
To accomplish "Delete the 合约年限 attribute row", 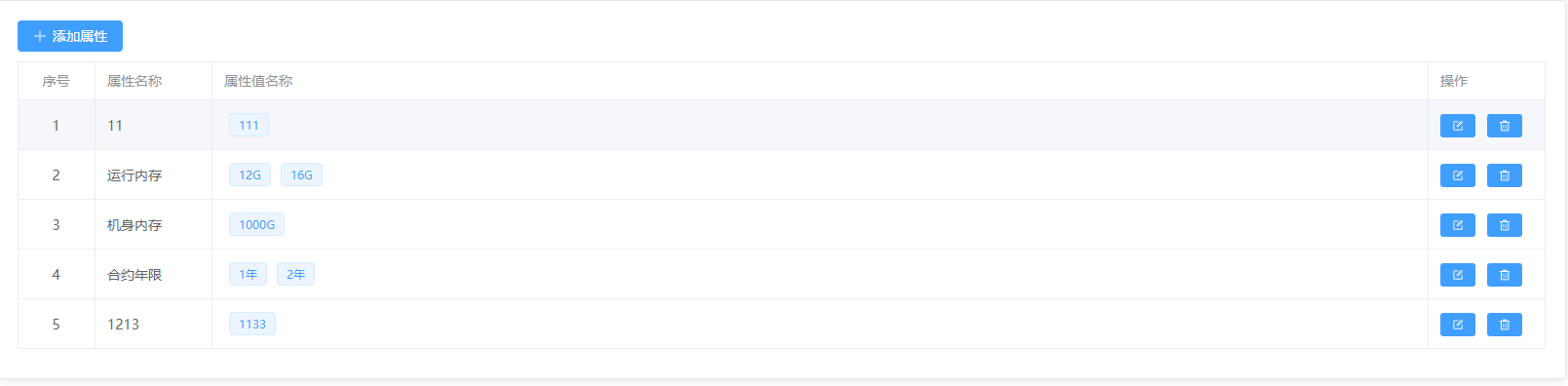I will pyautogui.click(x=1504, y=275).
